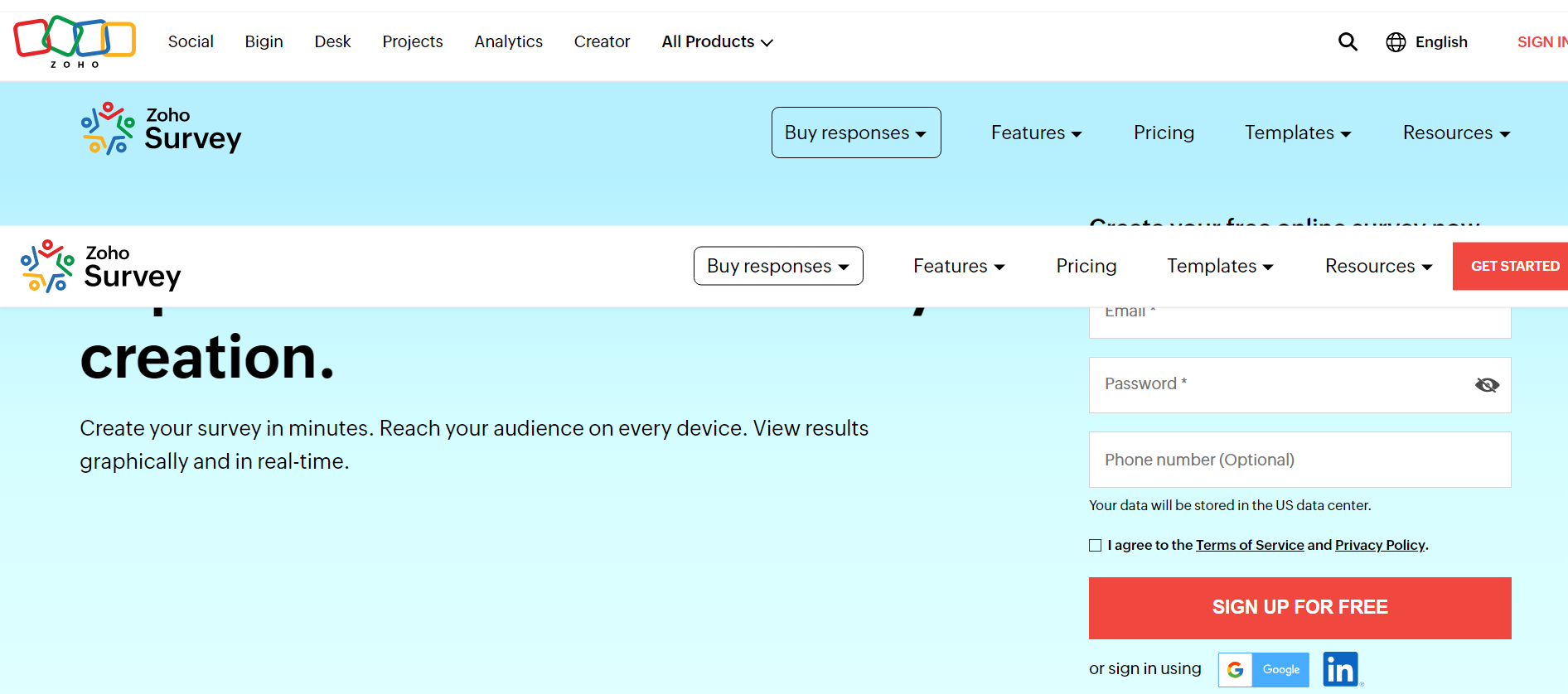Open Creator in top navigation
The image size is (1568, 694).
602,41
